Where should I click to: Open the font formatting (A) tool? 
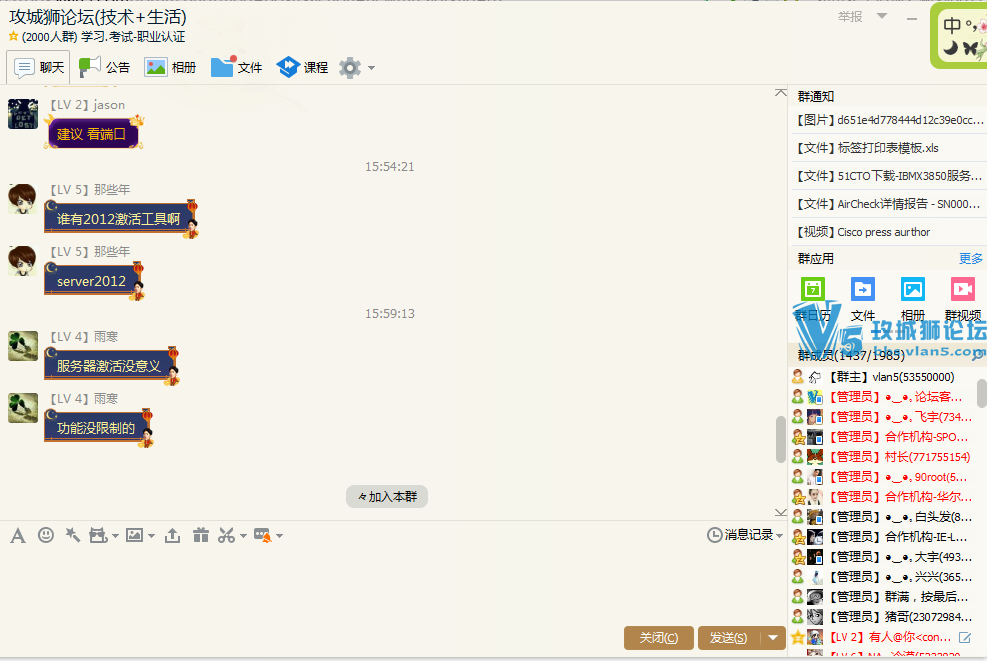click(x=17, y=536)
